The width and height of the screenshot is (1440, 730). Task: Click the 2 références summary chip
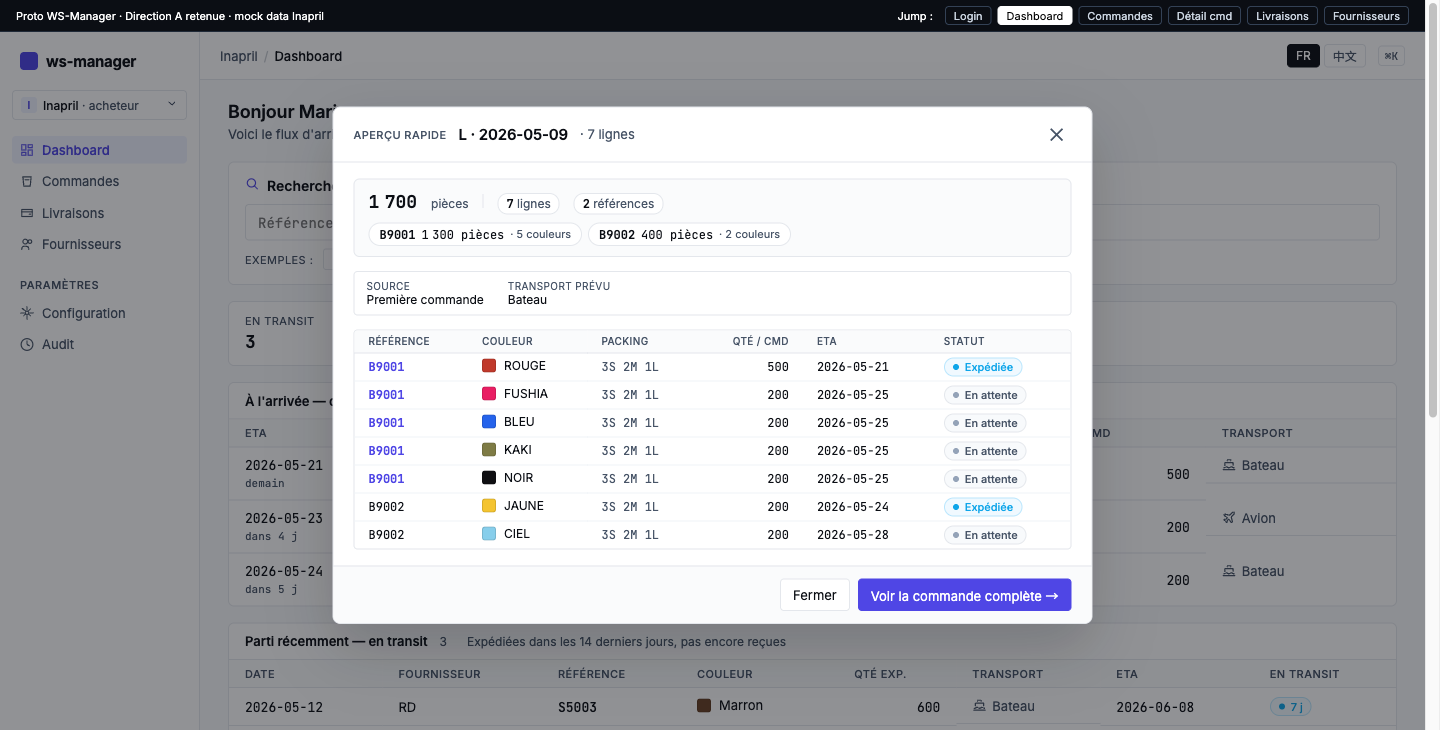[x=618, y=204]
